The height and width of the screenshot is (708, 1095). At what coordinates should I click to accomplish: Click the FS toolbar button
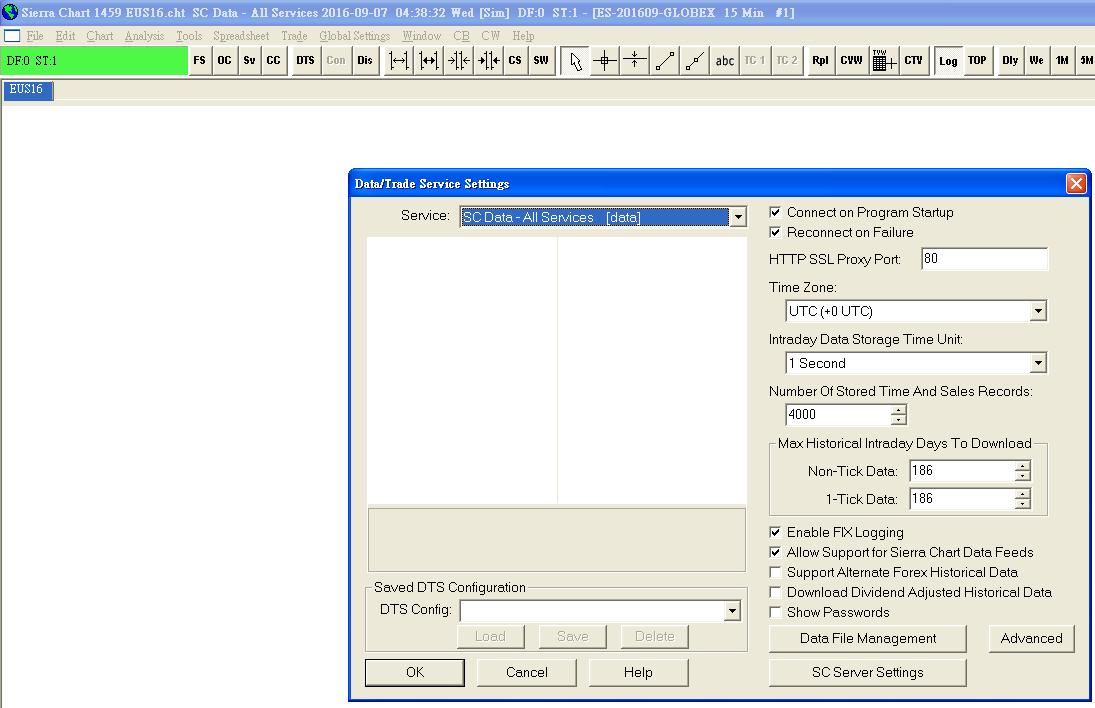199,61
